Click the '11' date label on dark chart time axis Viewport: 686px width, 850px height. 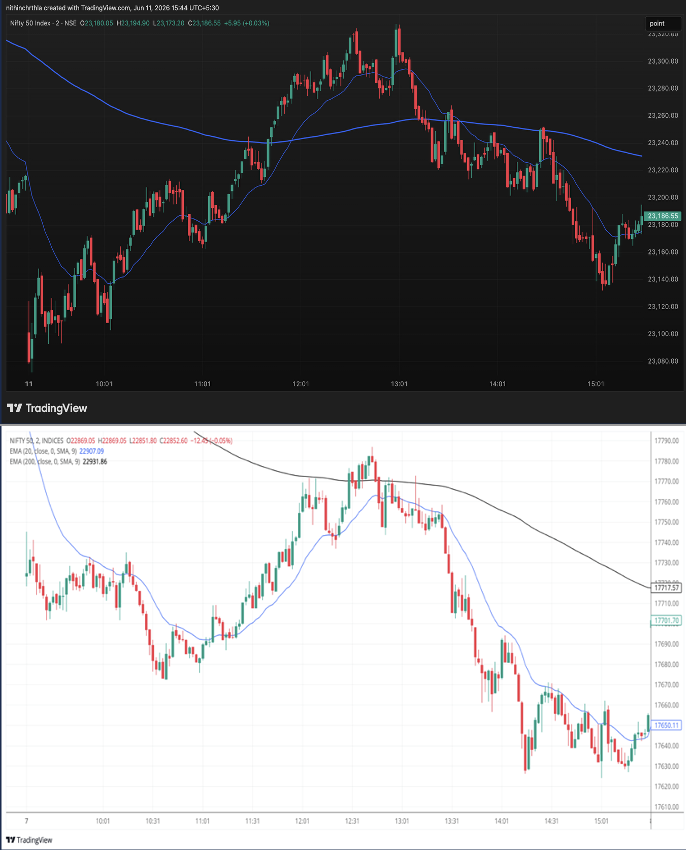29,384
